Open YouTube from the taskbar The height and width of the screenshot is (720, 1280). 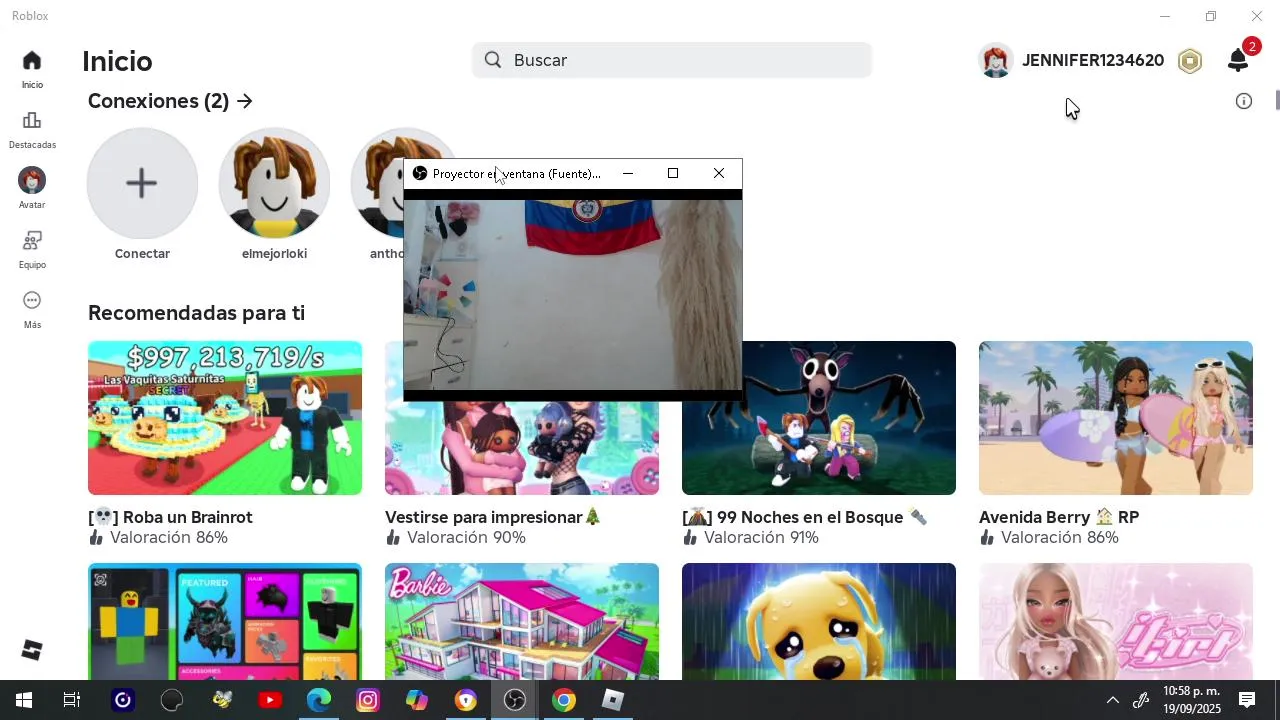270,700
